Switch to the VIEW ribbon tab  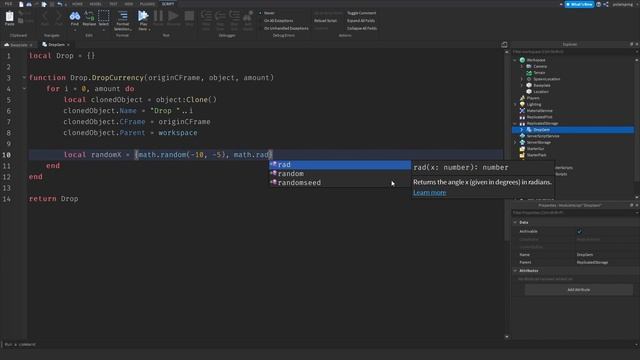pos(129,4)
